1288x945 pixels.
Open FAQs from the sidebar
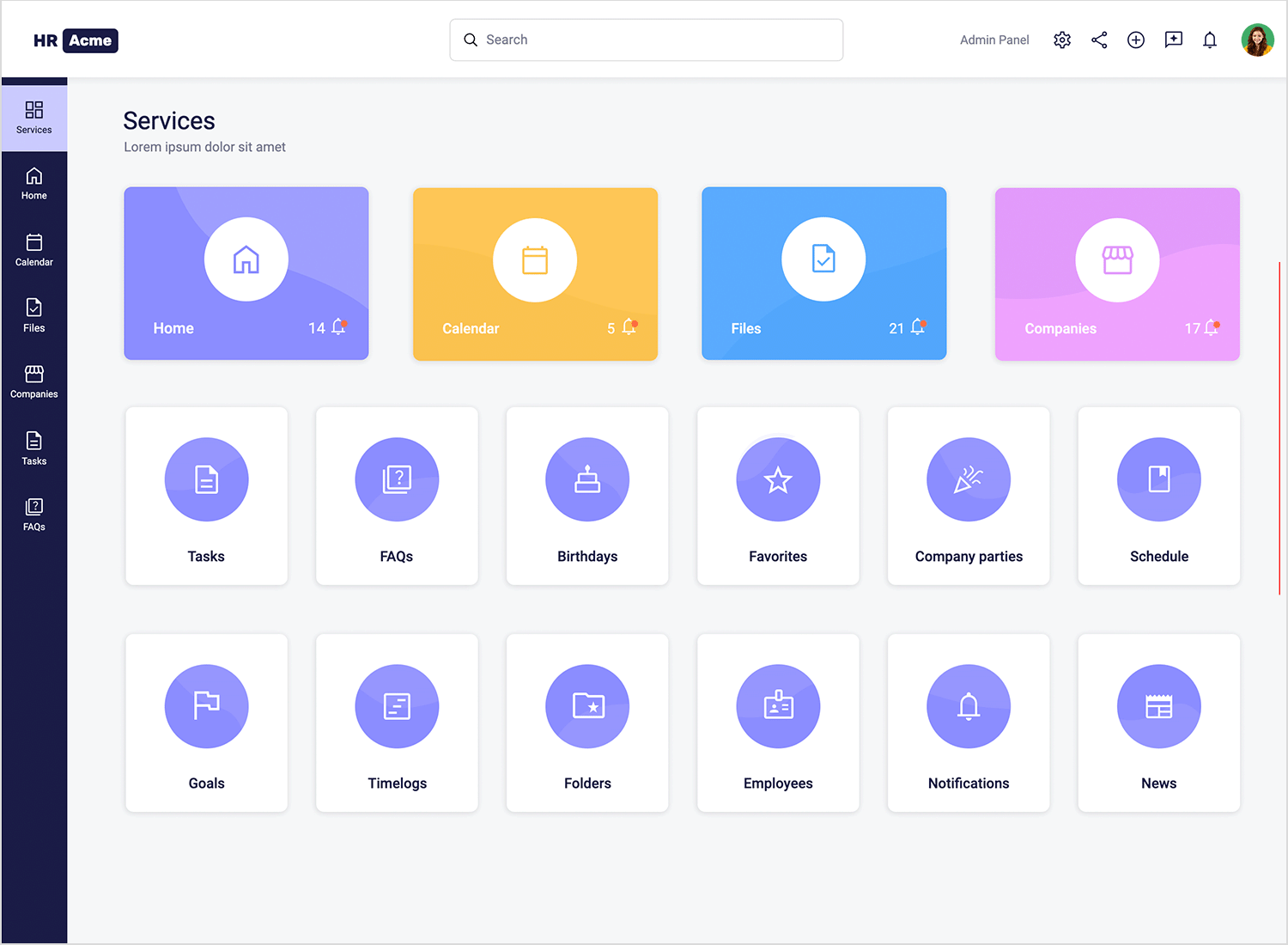tap(34, 515)
